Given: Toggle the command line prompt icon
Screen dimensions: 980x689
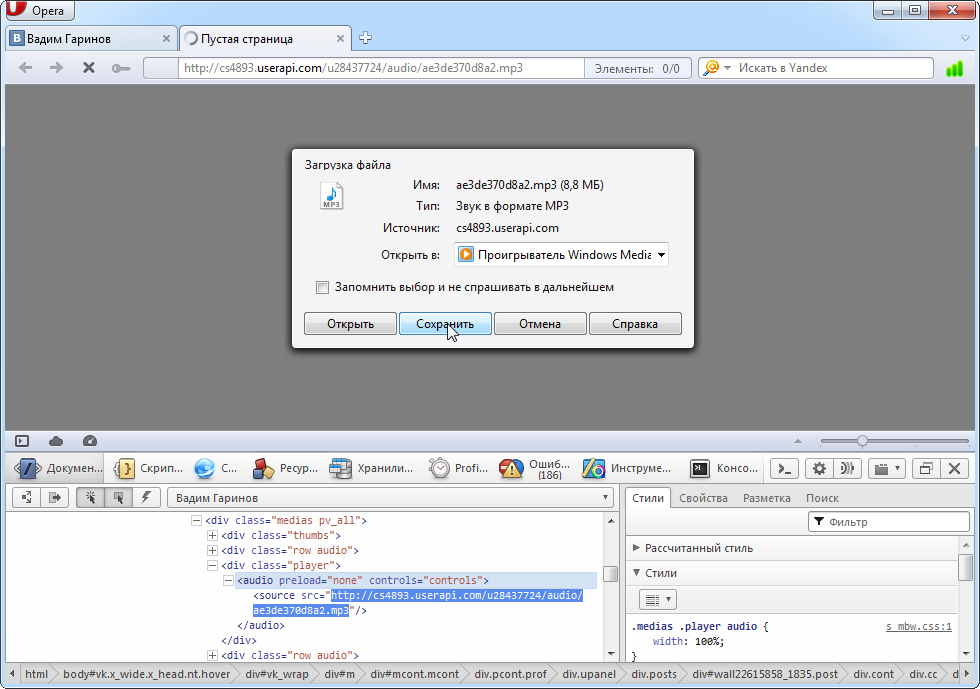Looking at the screenshot, I should [784, 468].
